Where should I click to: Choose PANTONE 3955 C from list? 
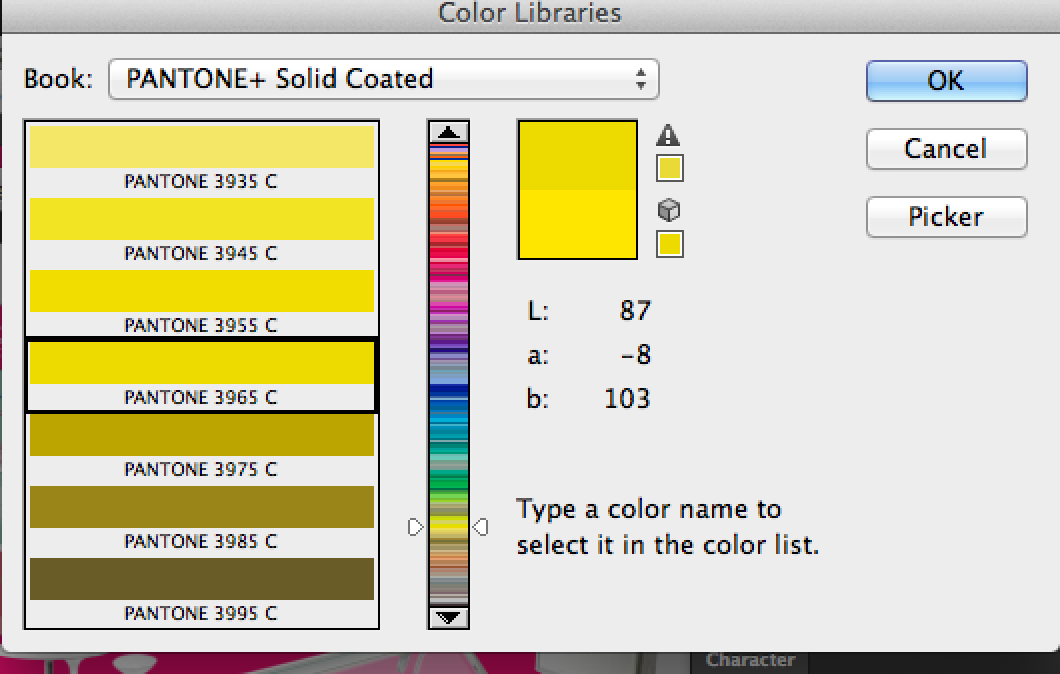[x=202, y=292]
